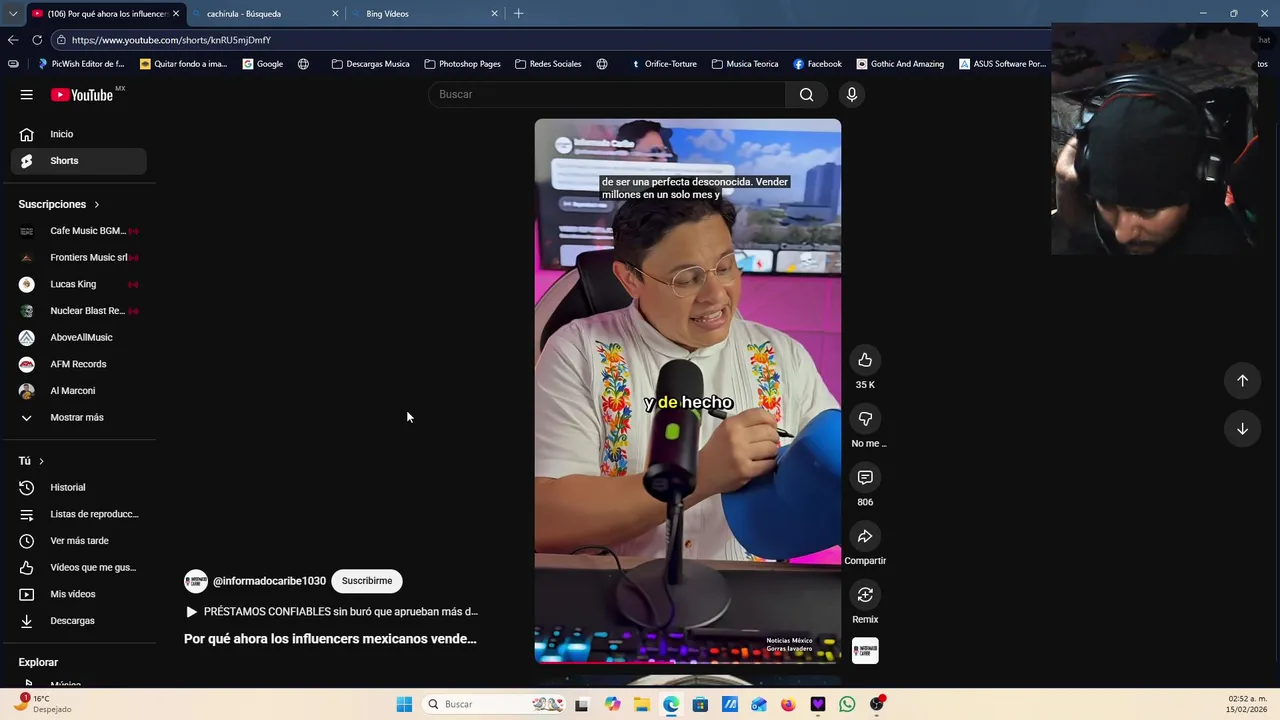Open AFM Records channel
This screenshot has height=720, width=1280.
tap(78, 364)
